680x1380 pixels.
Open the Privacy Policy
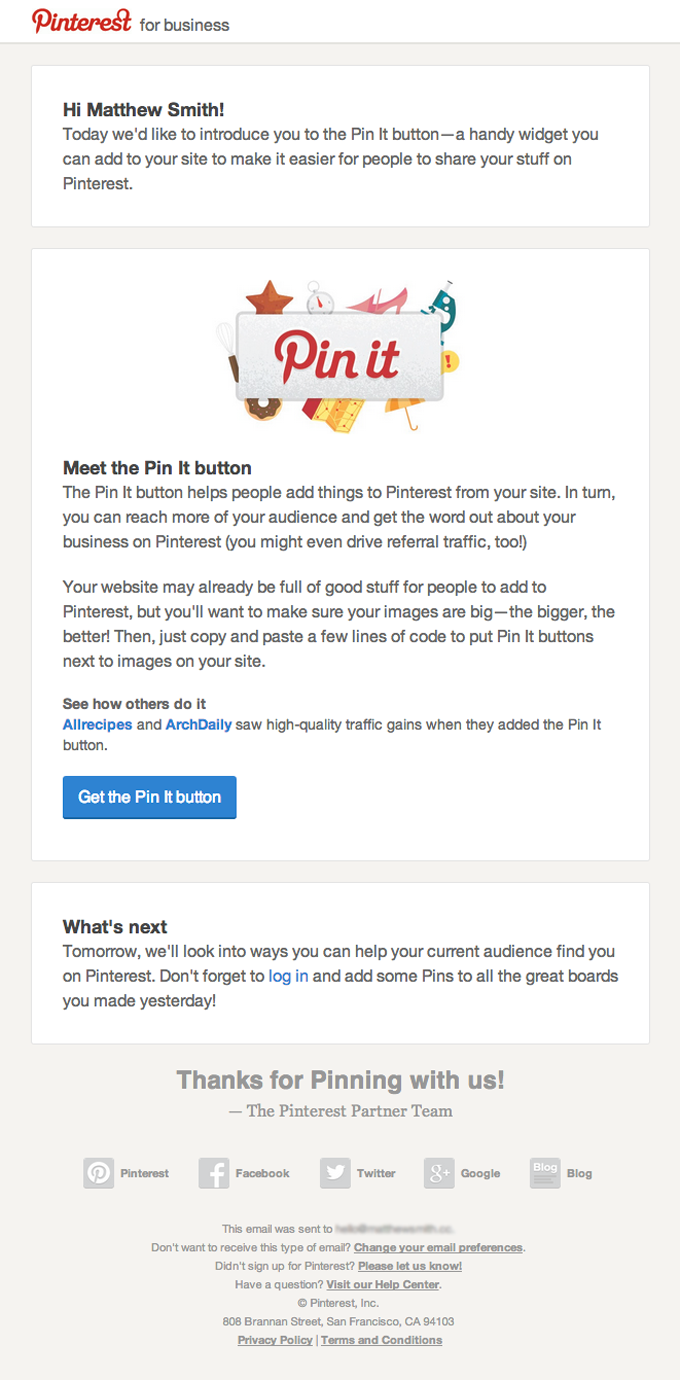(275, 1339)
